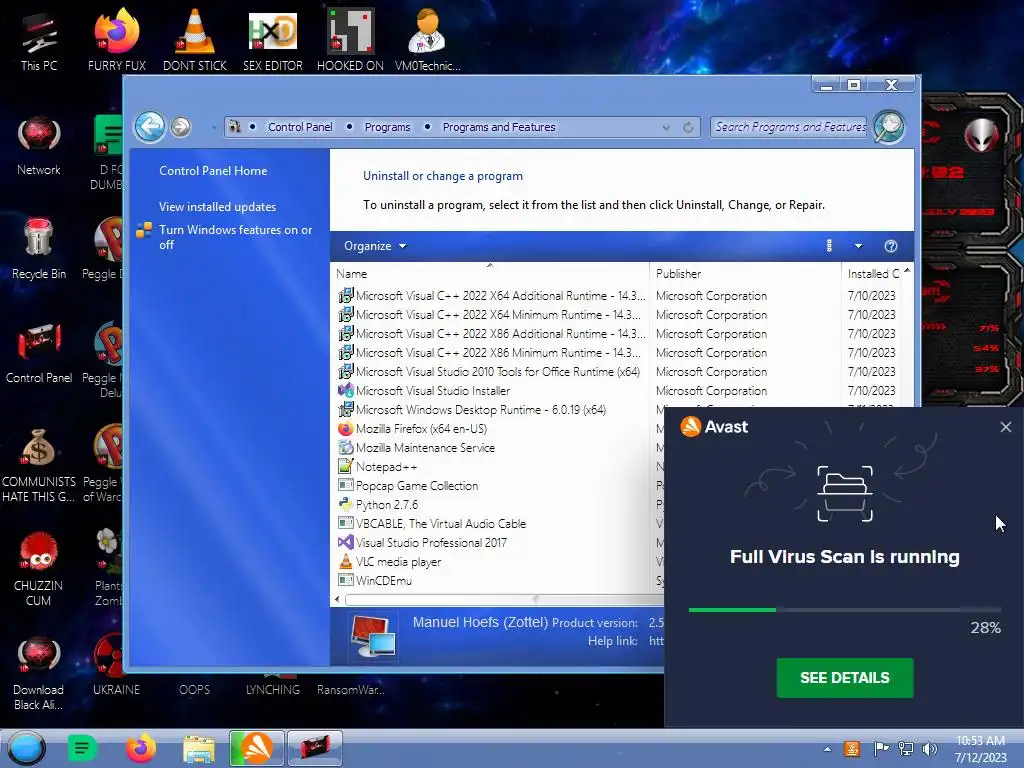Screen dimensions: 1024x768
Task: Click the Avast scan progress bar
Action: [x=844, y=610]
